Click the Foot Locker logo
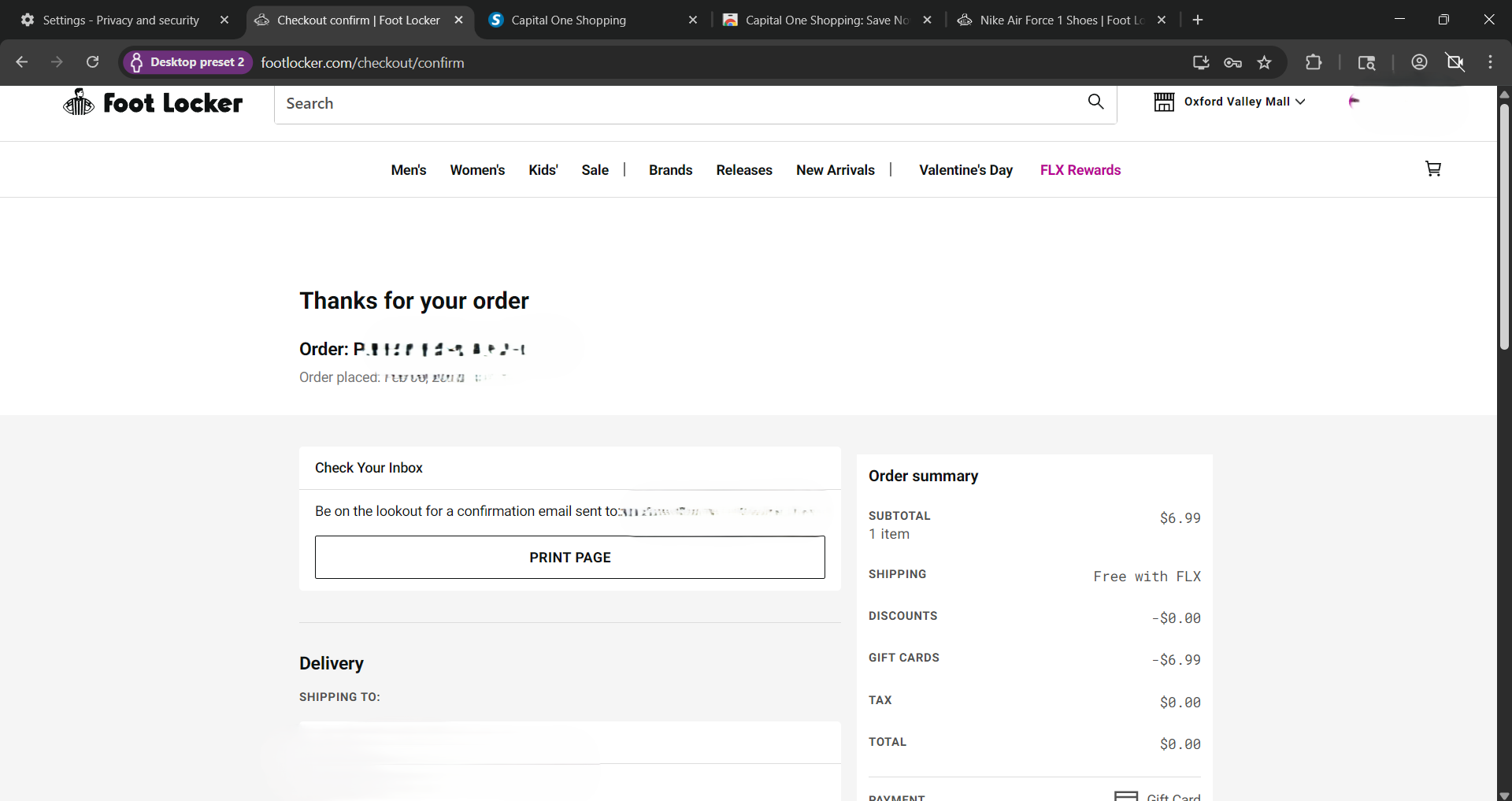 [x=153, y=102]
